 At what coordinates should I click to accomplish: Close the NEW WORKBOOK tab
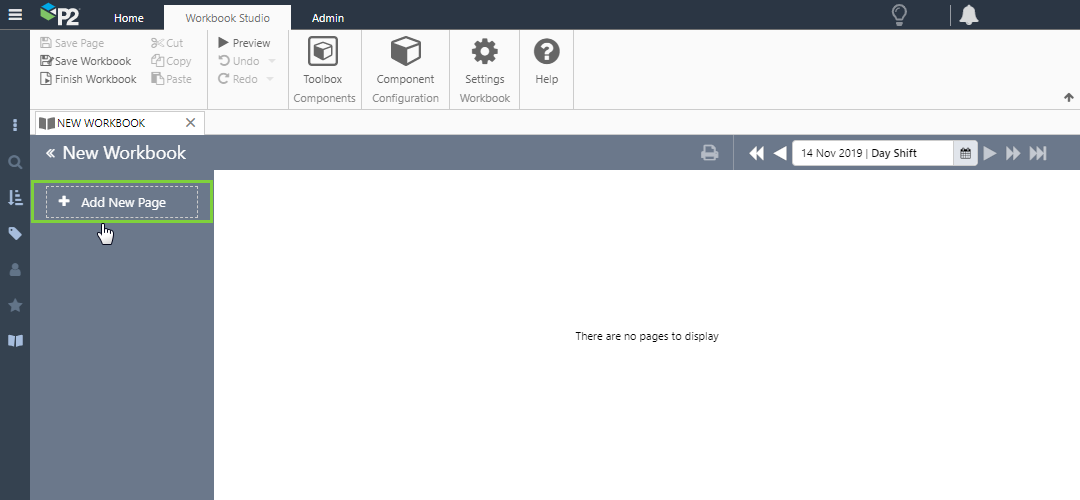coord(191,123)
